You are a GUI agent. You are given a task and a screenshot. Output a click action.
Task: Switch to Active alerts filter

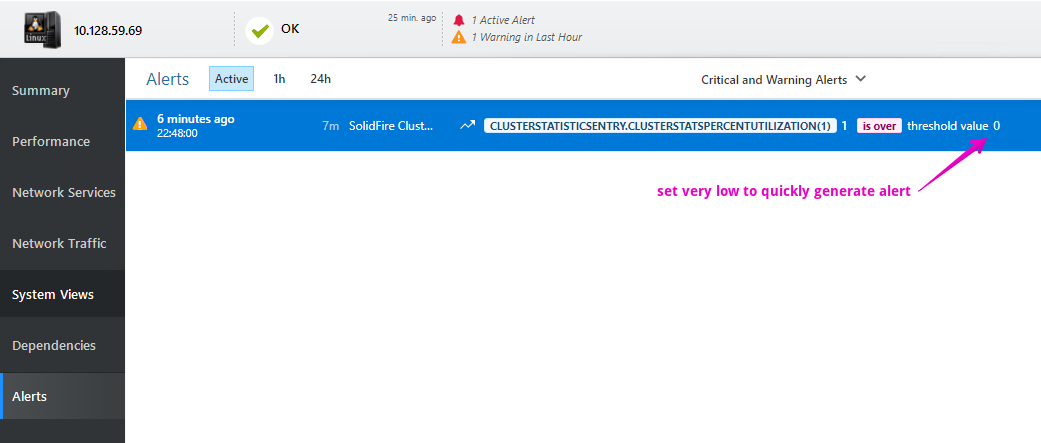click(x=231, y=78)
